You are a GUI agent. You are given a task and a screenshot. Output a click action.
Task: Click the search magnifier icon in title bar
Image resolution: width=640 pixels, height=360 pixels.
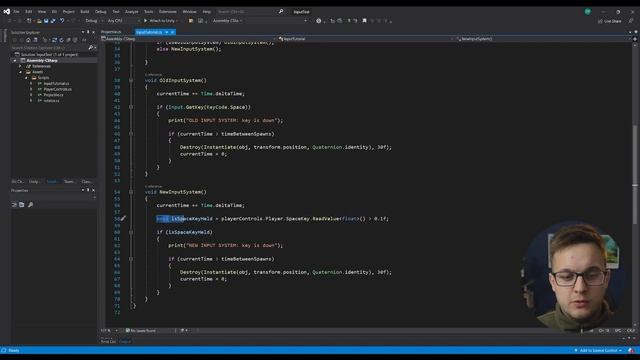281,11
